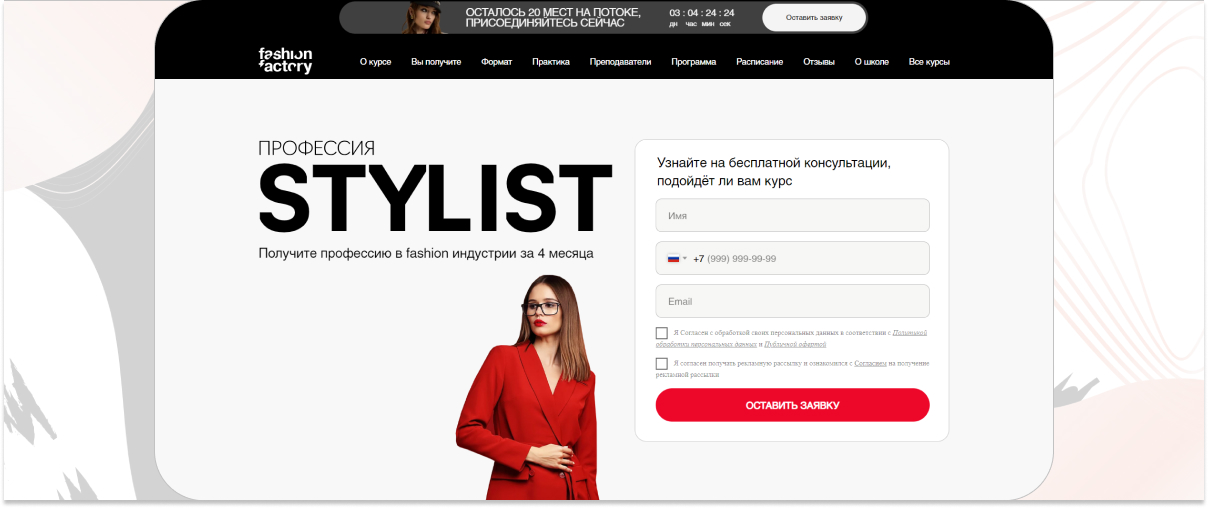1208x508 pixels.
Task: Jump to Преподаватели section
Action: pyautogui.click(x=620, y=62)
